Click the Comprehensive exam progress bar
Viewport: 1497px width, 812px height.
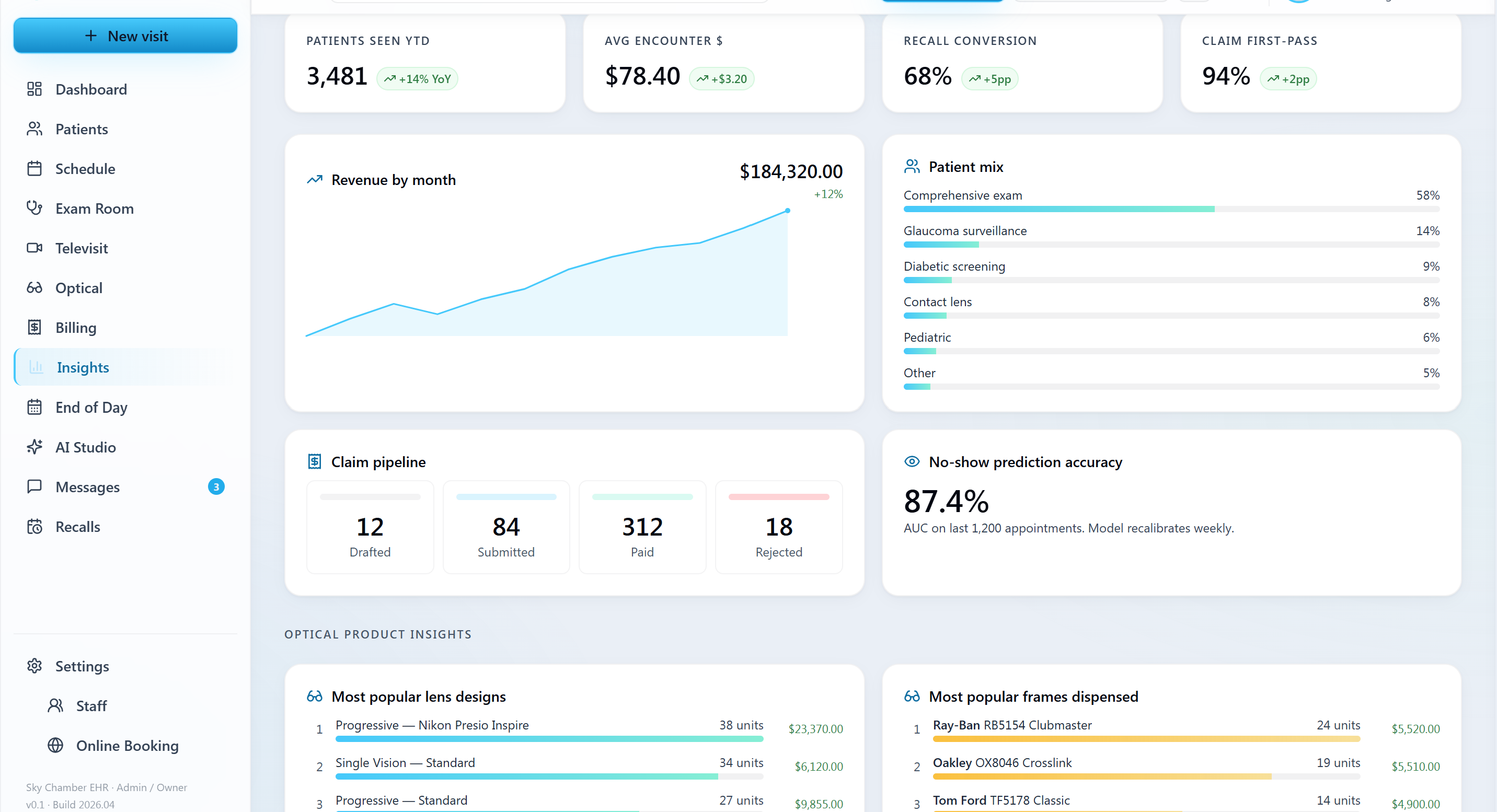(1171, 209)
